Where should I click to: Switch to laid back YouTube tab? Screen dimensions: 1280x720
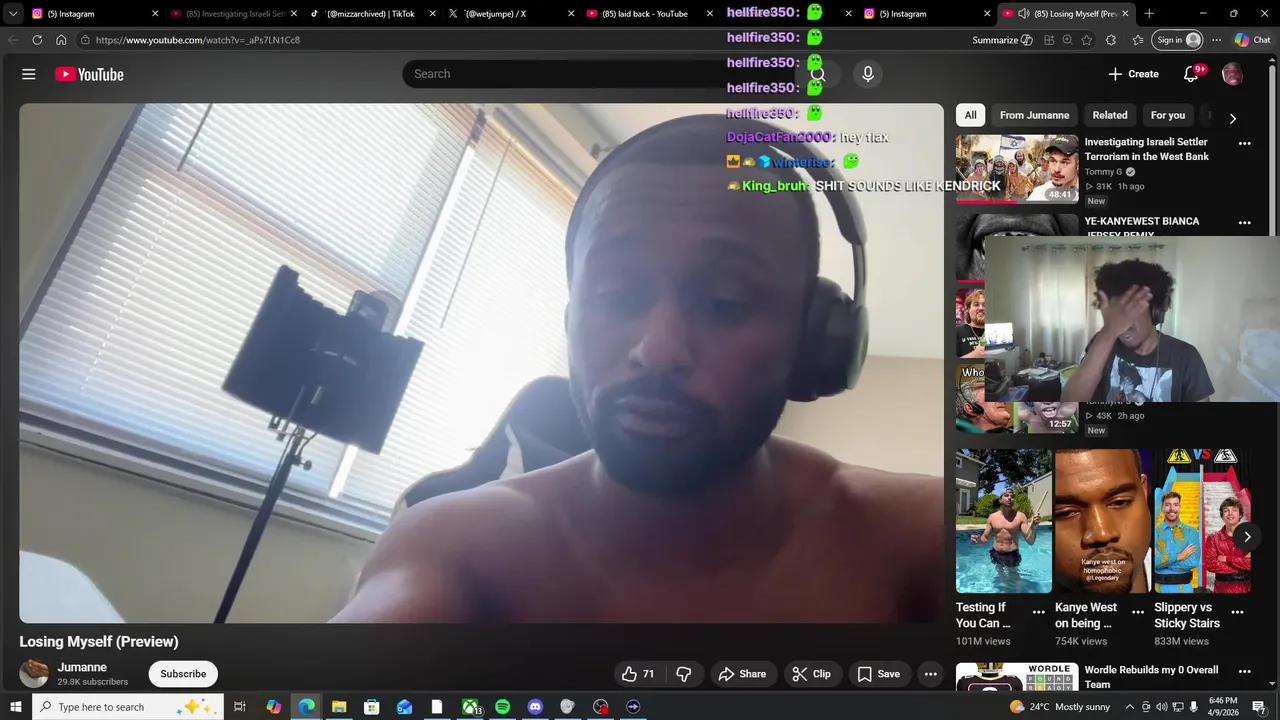coord(650,14)
